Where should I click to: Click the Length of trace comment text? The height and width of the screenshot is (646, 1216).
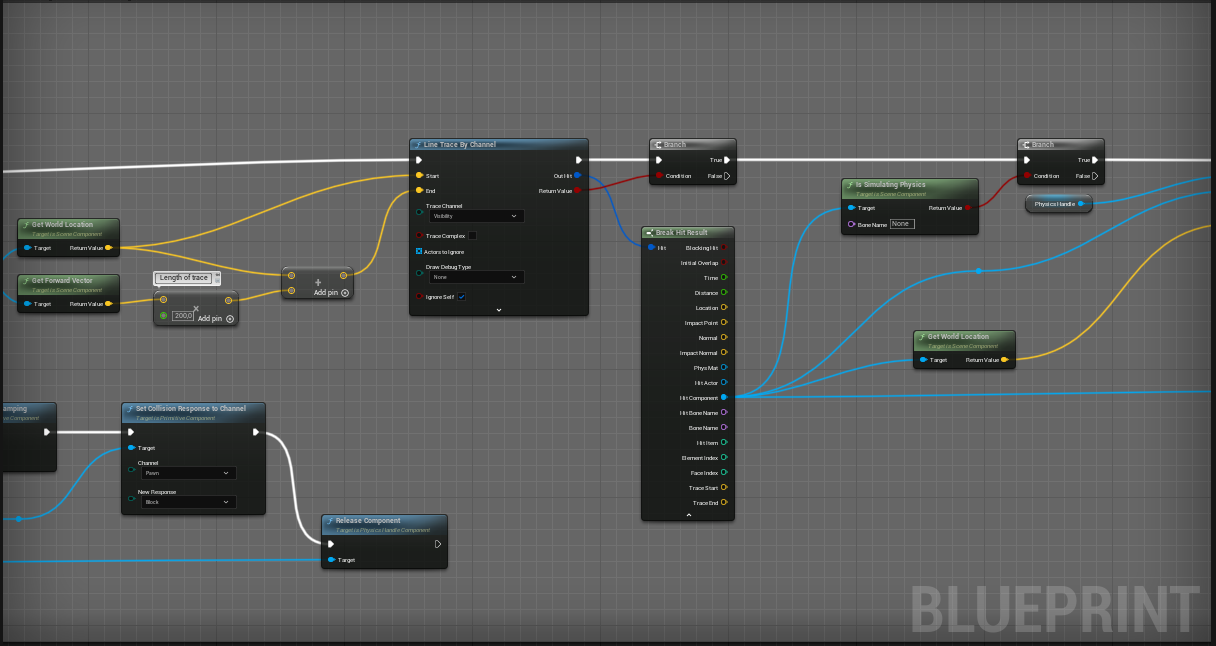click(x=184, y=277)
